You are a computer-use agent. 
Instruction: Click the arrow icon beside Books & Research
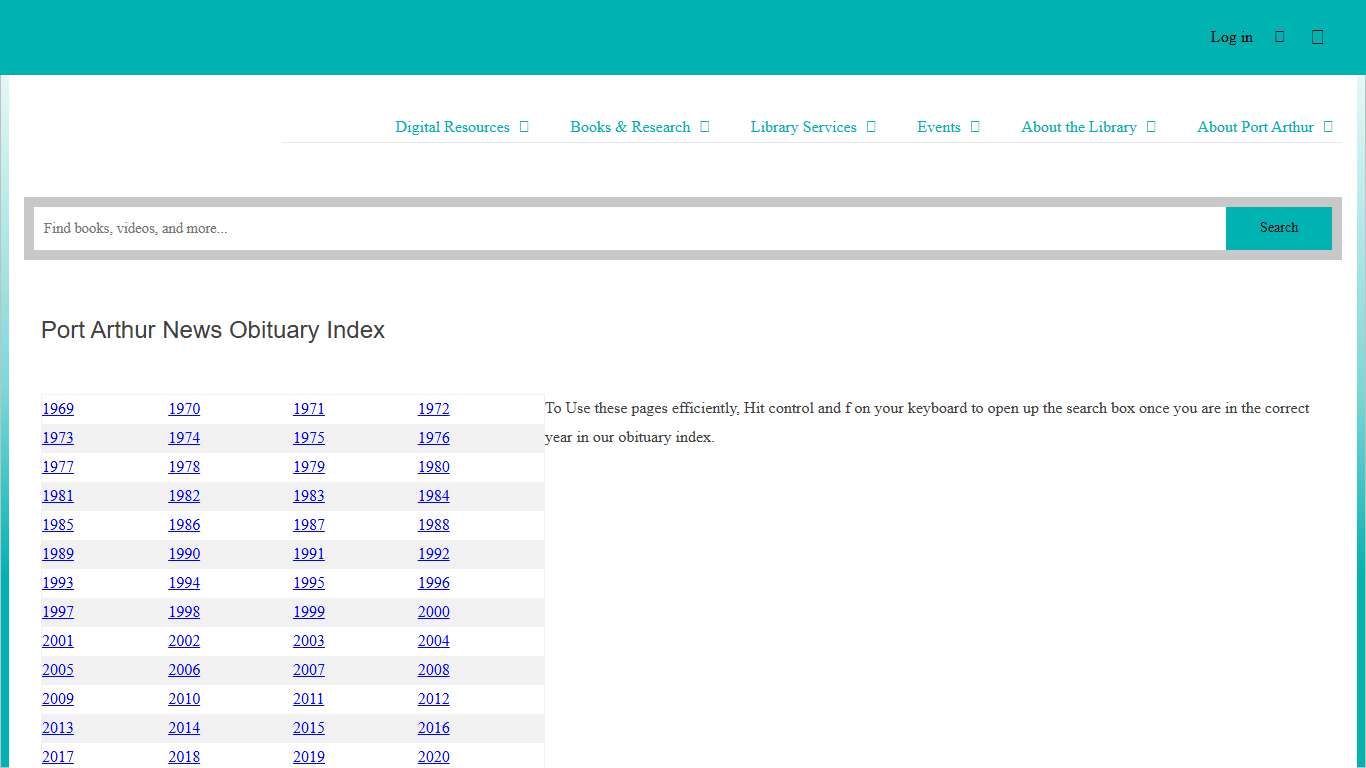click(705, 127)
